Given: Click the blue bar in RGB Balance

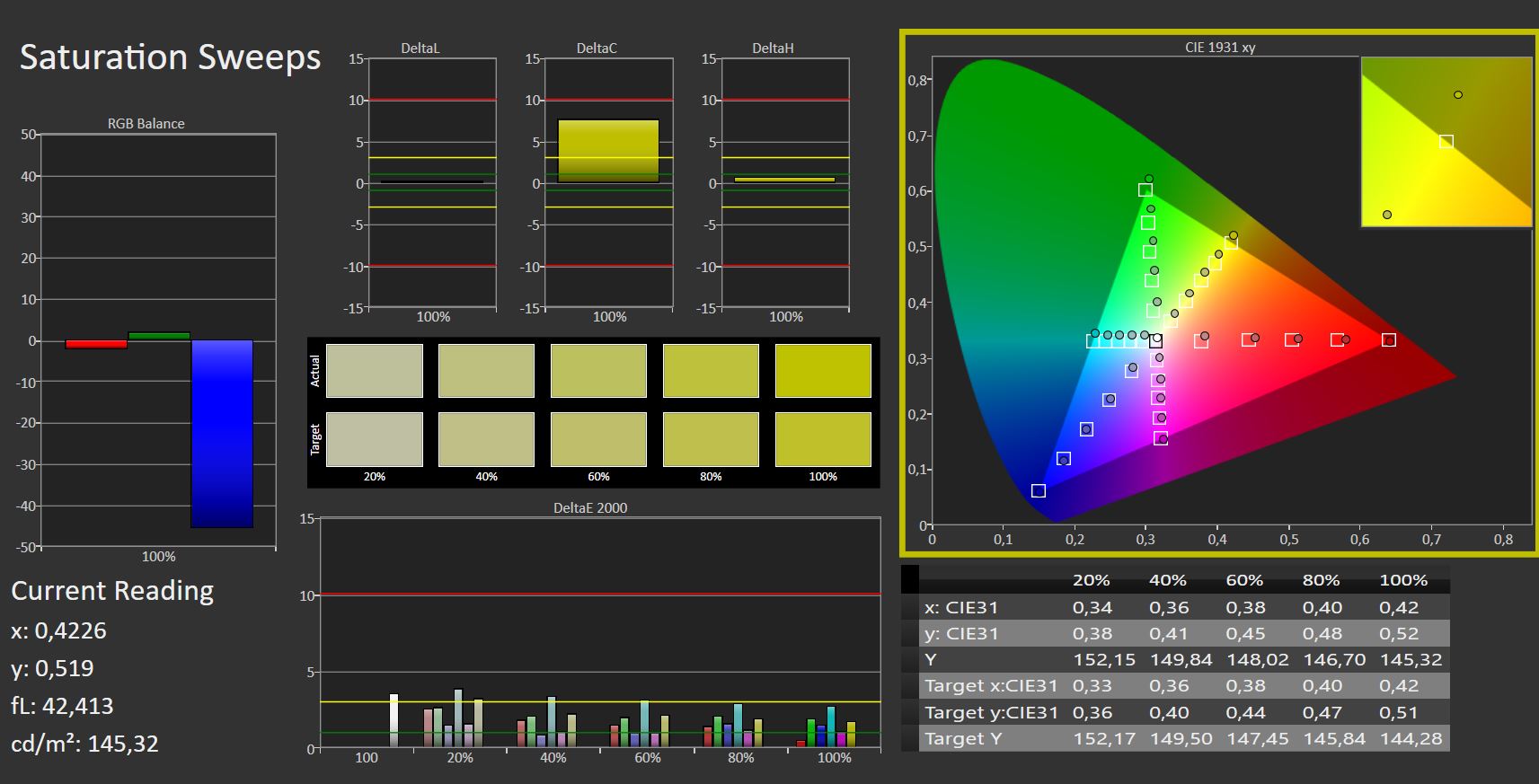Looking at the screenshot, I should (x=222, y=434).
